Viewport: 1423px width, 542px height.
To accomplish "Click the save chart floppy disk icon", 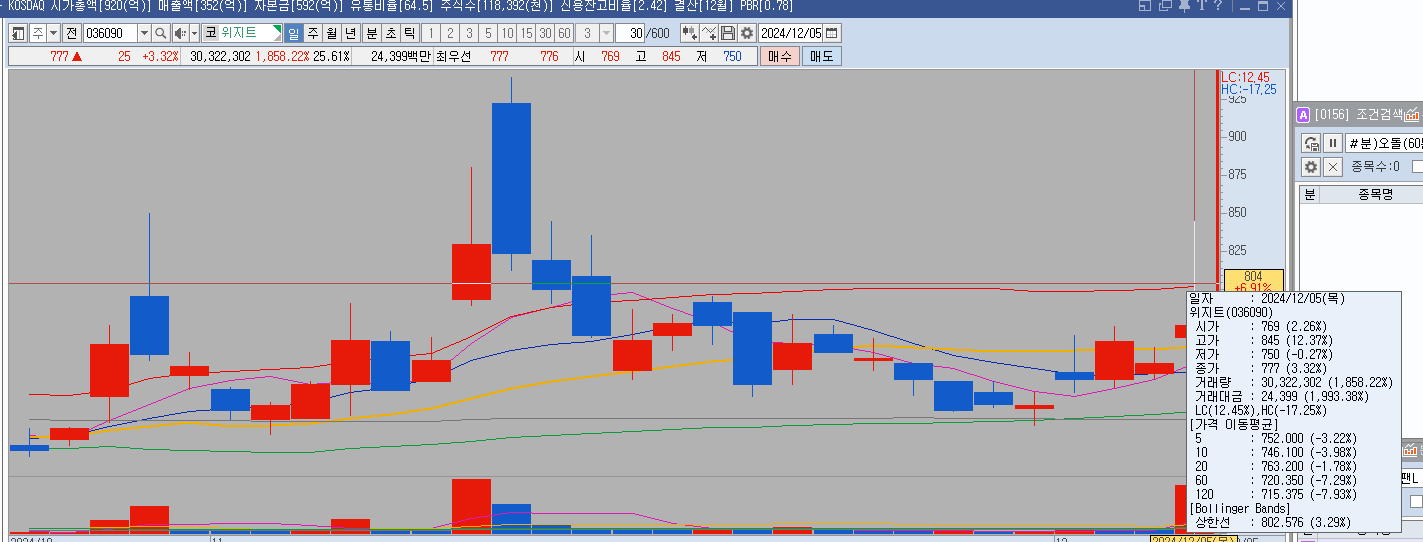I will point(728,33).
